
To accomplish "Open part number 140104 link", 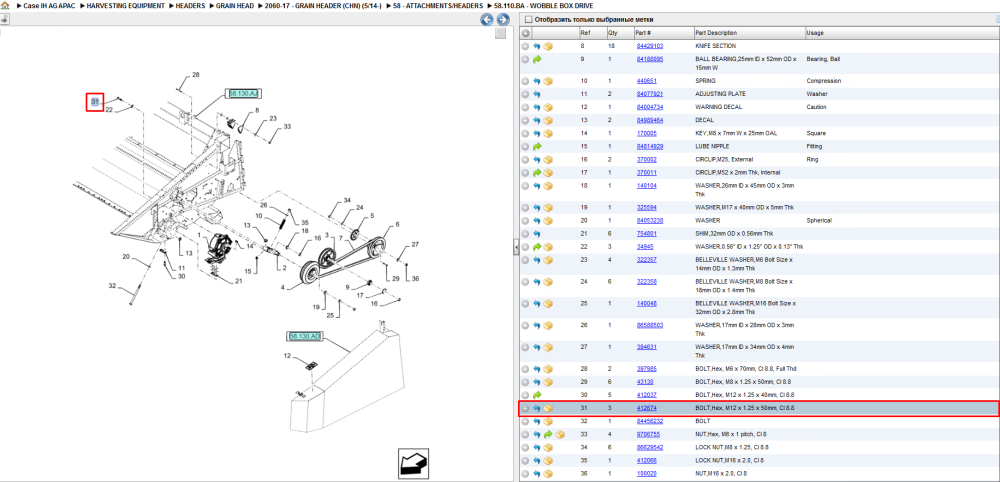I will pyautogui.click(x=647, y=186).
